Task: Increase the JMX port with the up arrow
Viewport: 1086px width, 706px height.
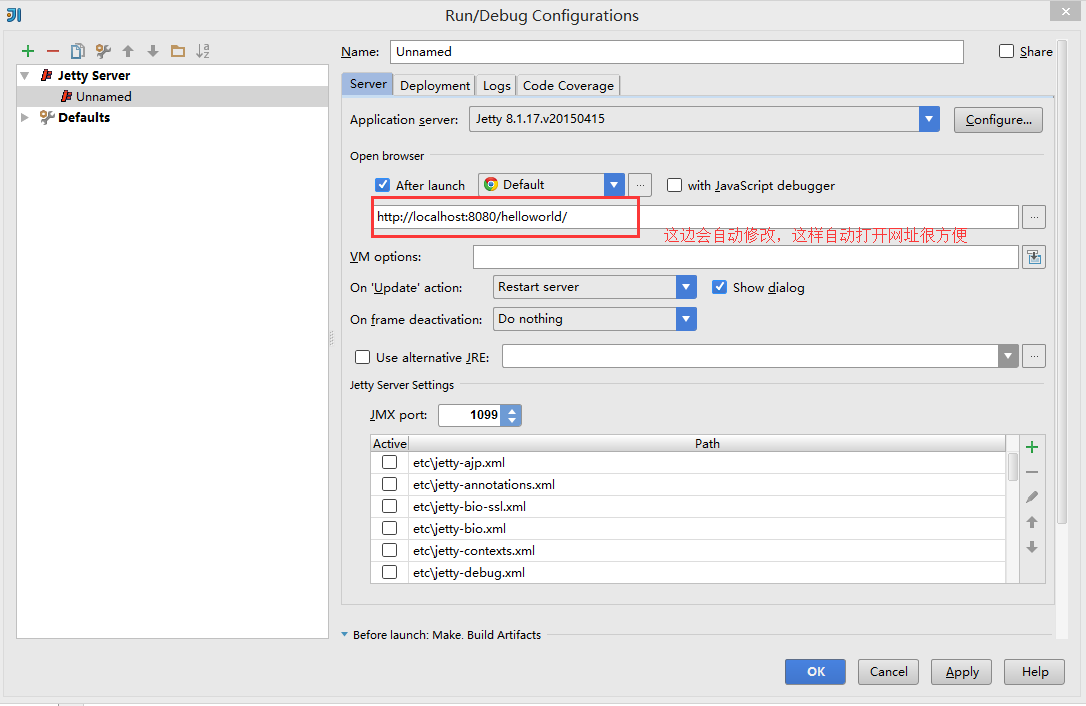Action: point(512,410)
